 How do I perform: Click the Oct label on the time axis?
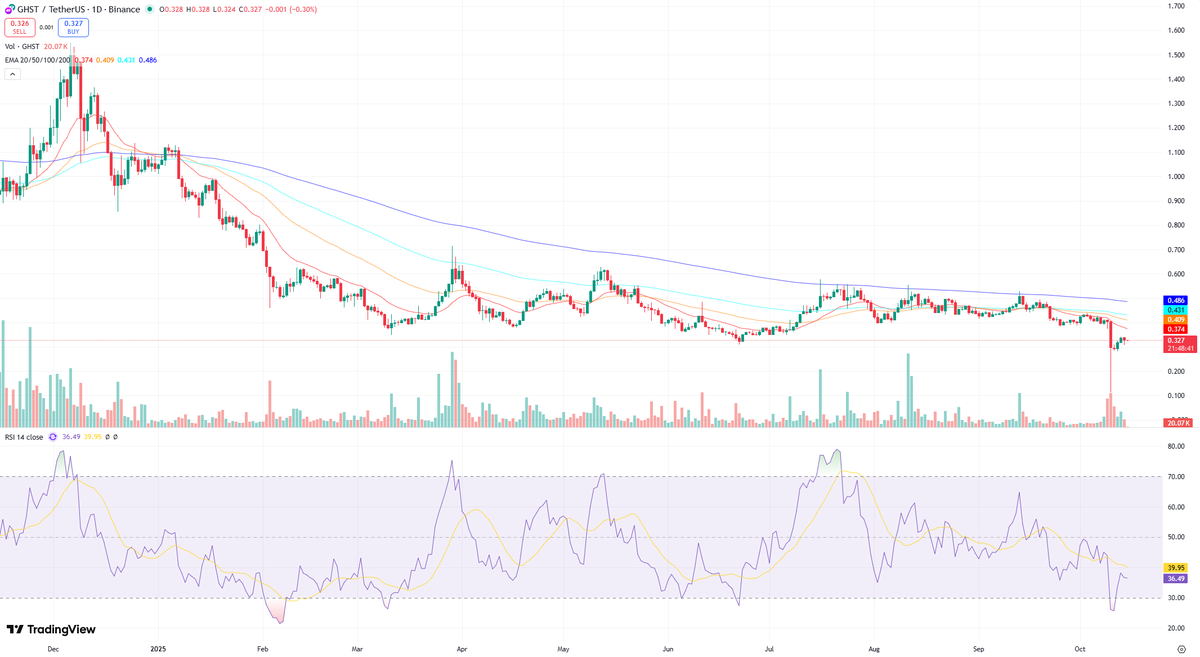tap(1081, 648)
